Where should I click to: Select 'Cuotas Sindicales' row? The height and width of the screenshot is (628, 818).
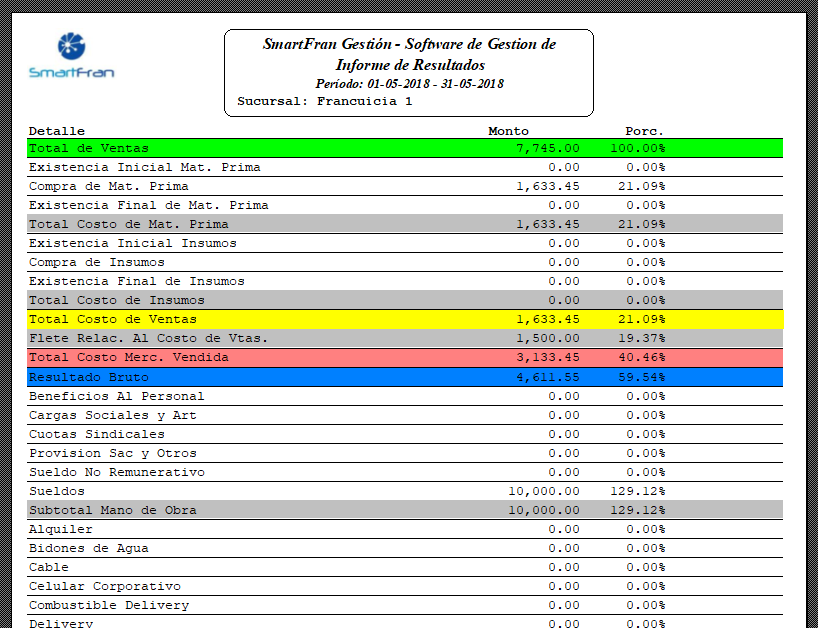coord(405,434)
